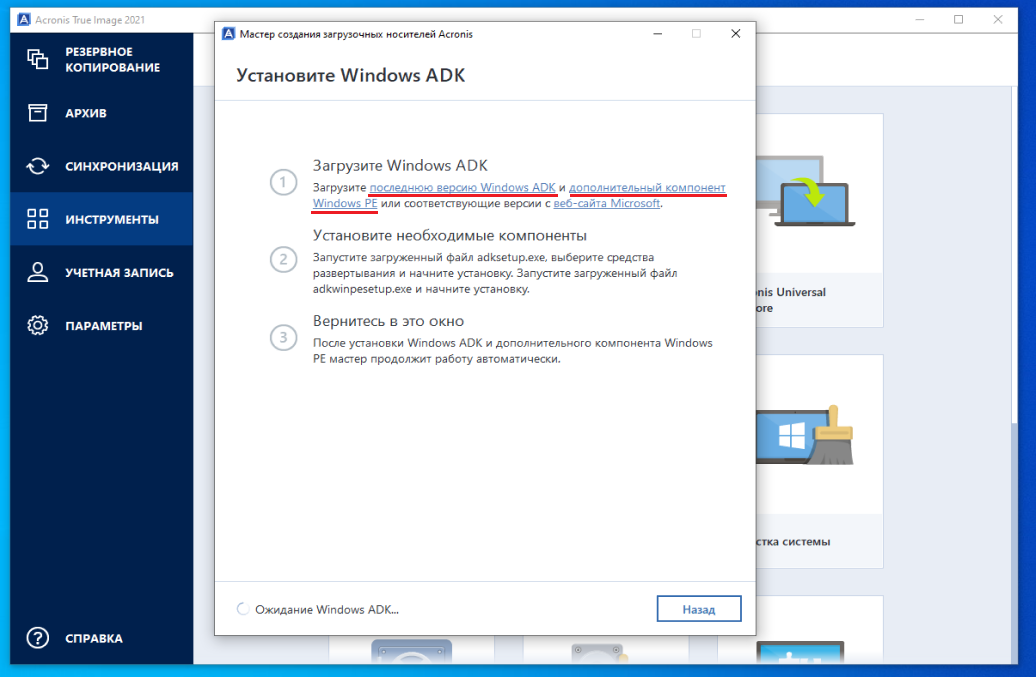This screenshot has width=1036, height=677.
Task: Click the Установите необходимые компоненты heading
Action: (450, 236)
